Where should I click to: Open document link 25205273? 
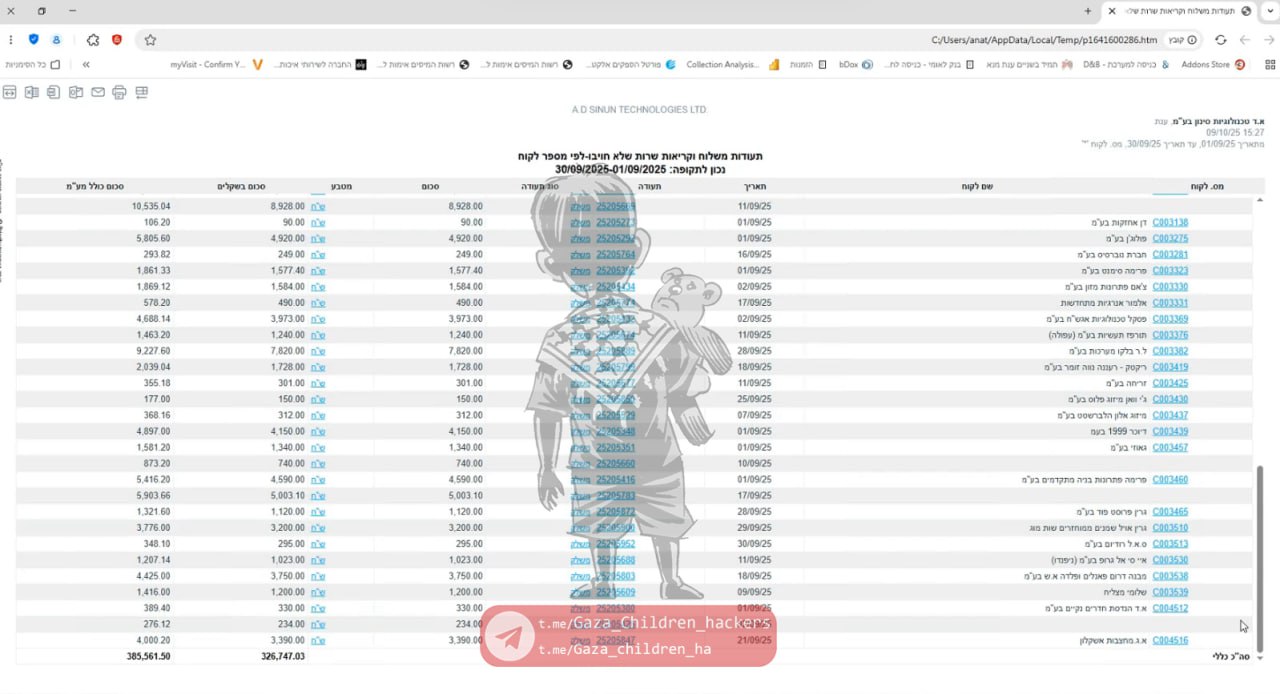[615, 223]
